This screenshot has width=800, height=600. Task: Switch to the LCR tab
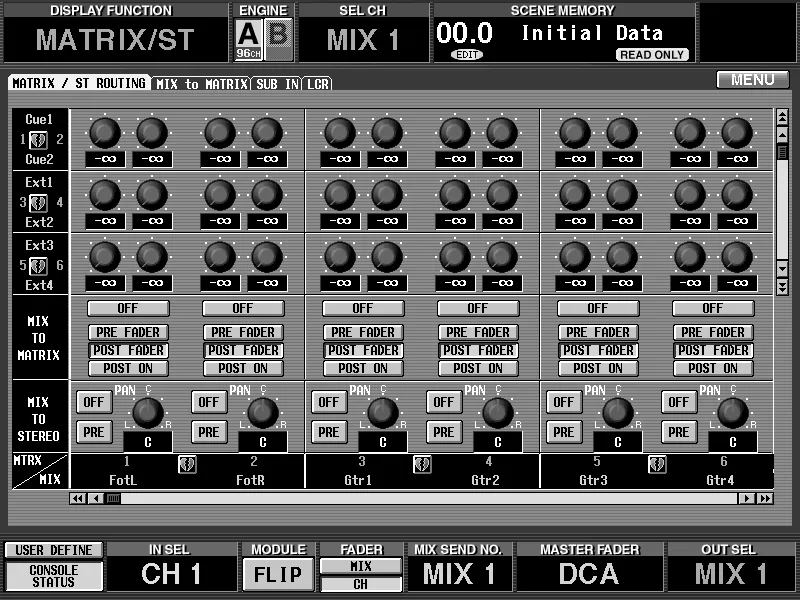click(318, 84)
